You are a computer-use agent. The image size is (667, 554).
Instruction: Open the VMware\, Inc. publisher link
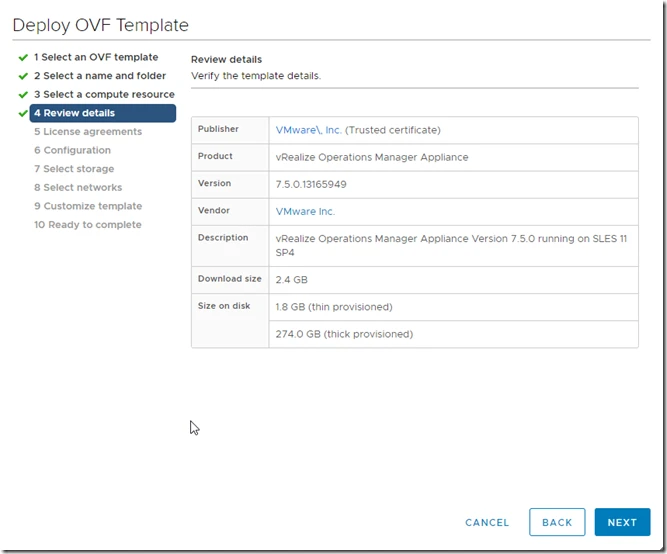coord(308,130)
